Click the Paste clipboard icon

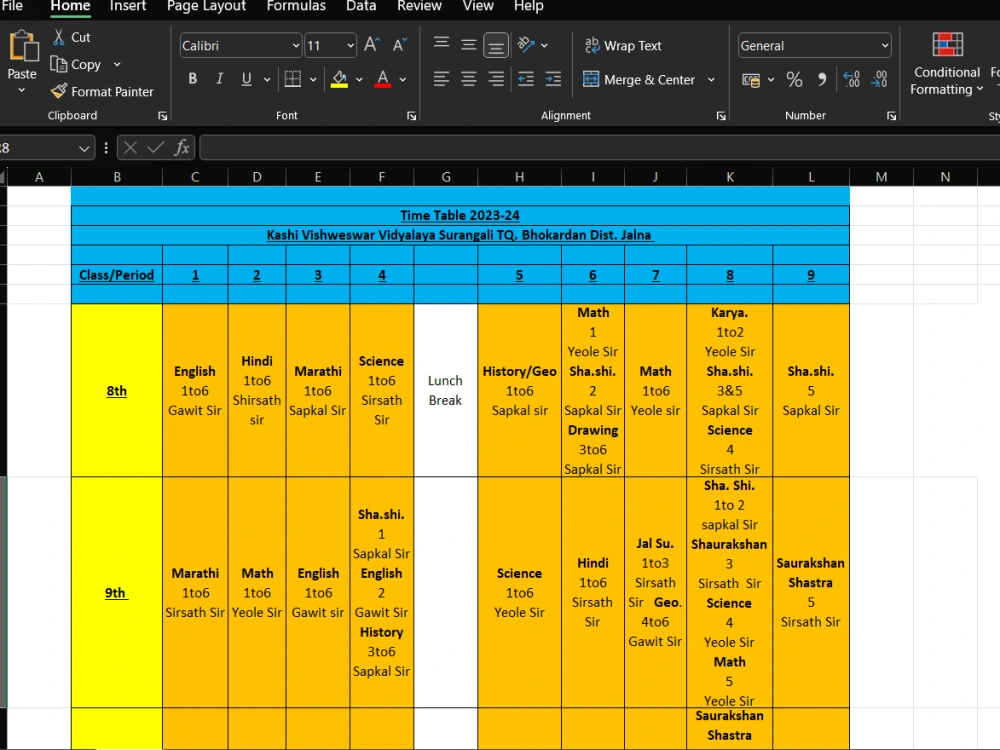click(22, 46)
